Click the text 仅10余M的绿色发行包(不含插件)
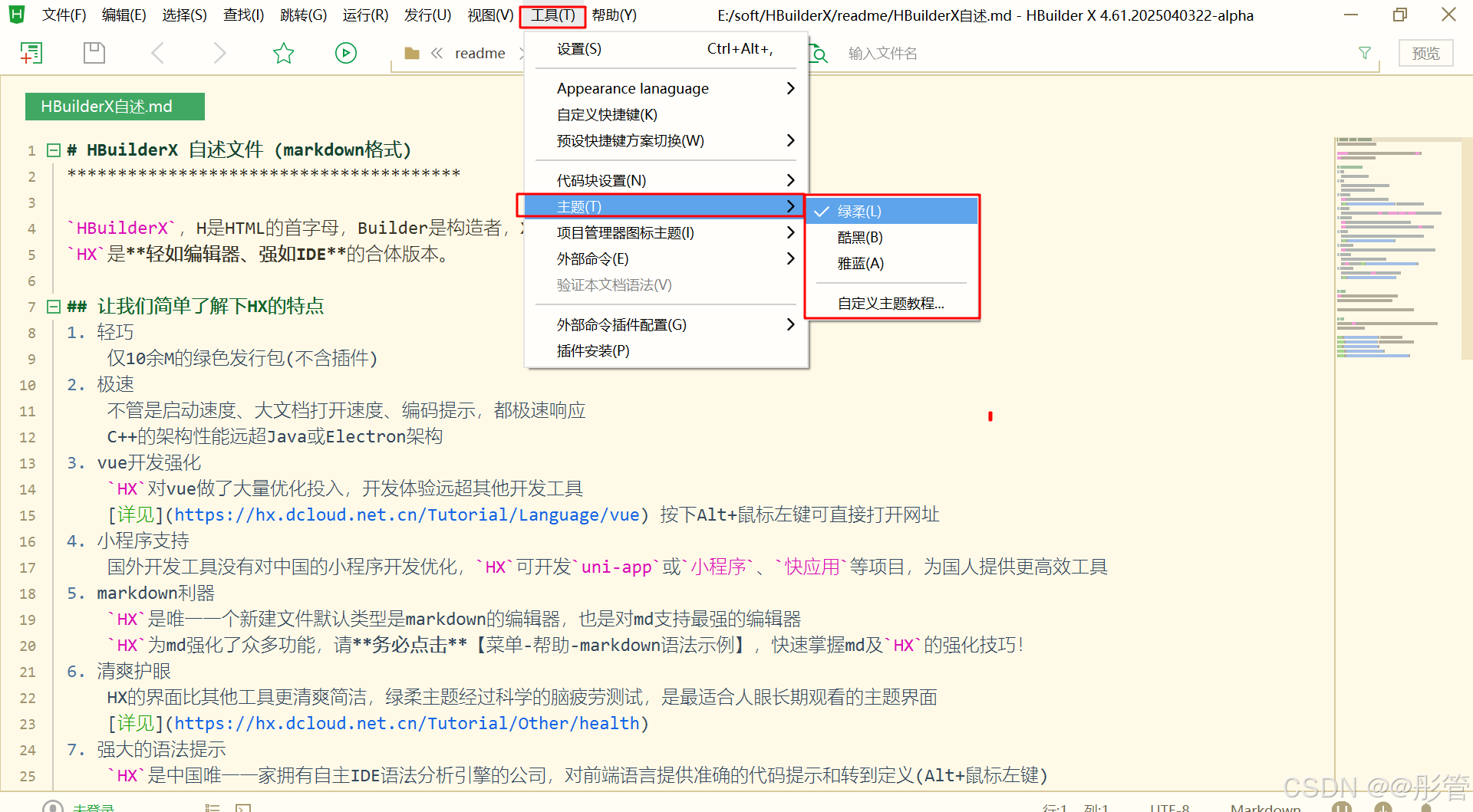1473x812 pixels. 242,358
